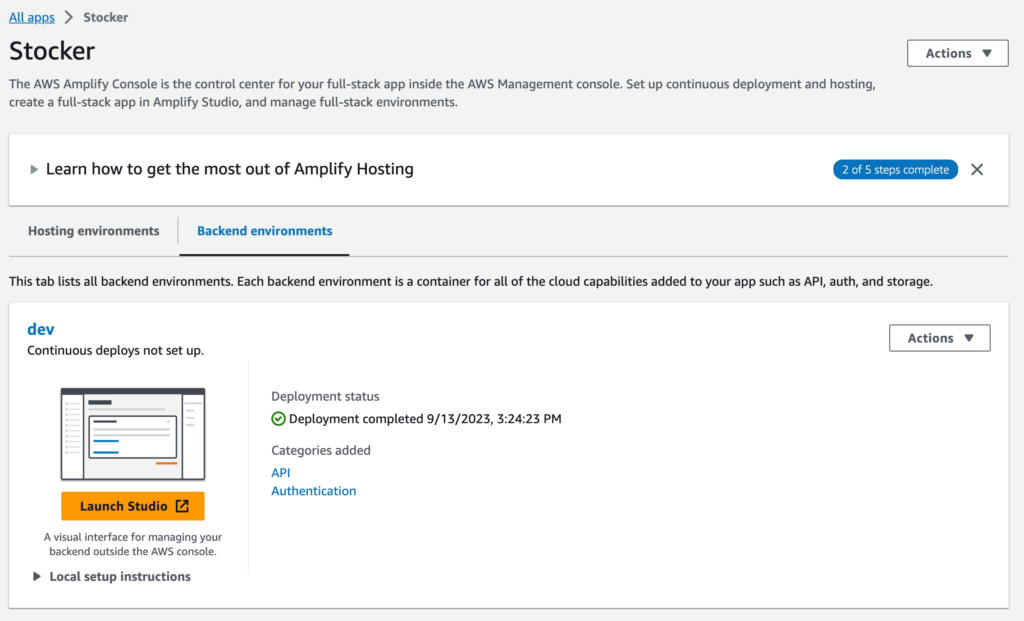Click the Deployment completed timestamp text
This screenshot has width=1024, height=621.
[425, 419]
